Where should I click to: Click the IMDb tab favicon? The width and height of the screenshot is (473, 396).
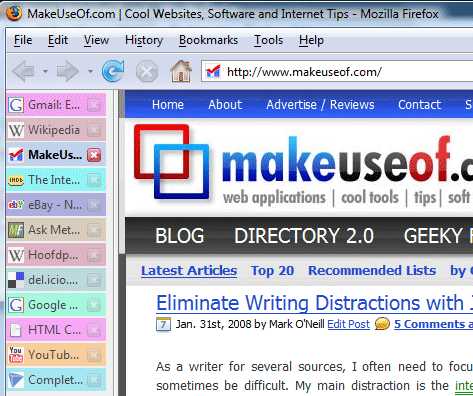(x=16, y=180)
